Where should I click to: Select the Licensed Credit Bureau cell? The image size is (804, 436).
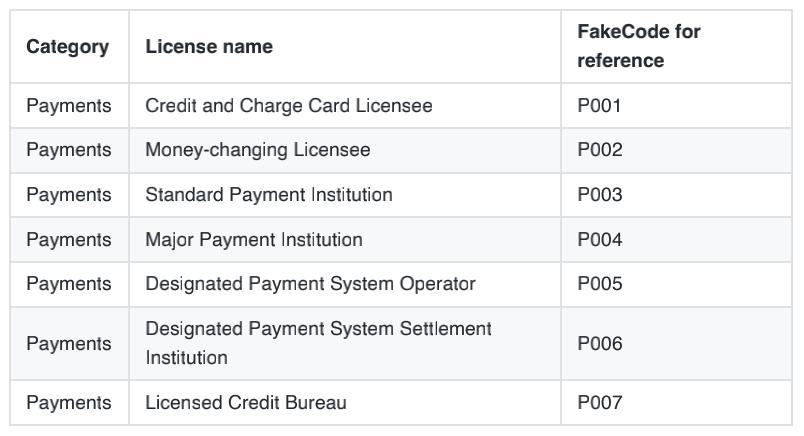(x=246, y=403)
